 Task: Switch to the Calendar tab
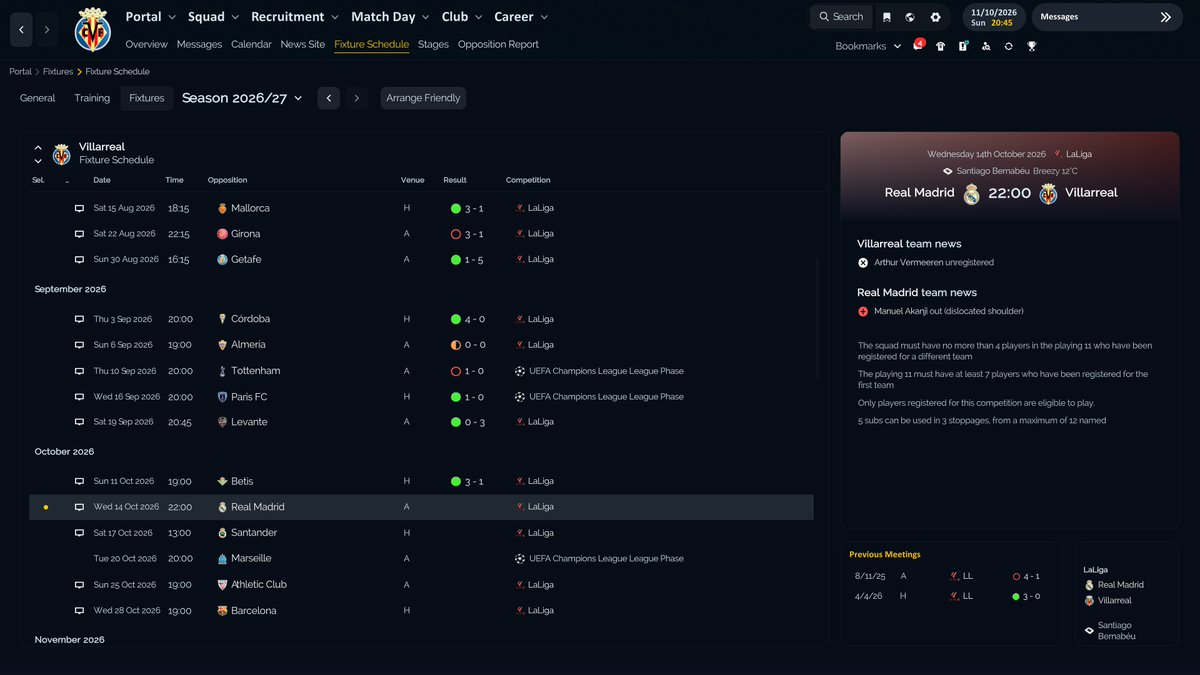pyautogui.click(x=251, y=45)
